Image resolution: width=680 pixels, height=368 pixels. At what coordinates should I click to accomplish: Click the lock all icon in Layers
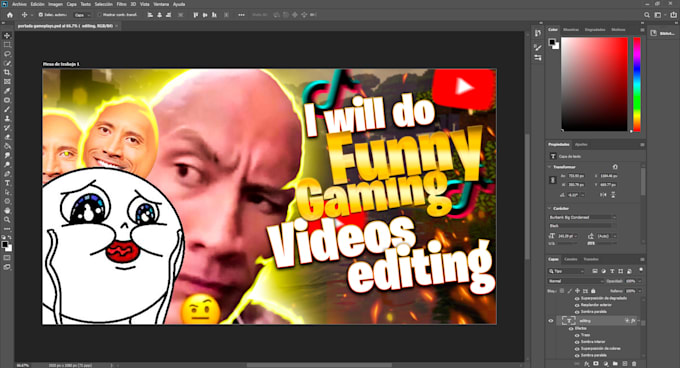pyautogui.click(x=593, y=291)
